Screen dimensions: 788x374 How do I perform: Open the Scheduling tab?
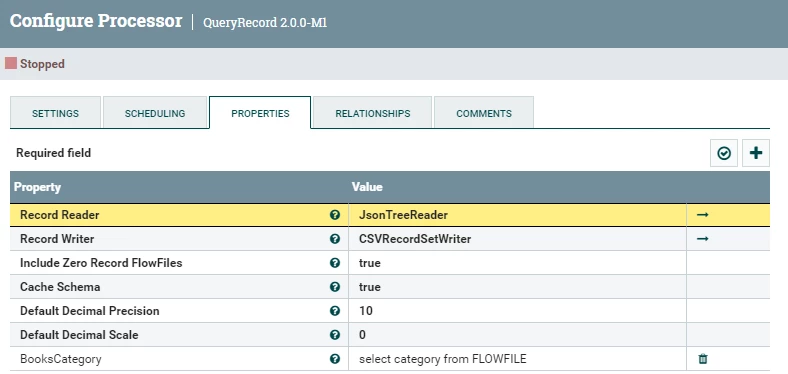pyautogui.click(x=155, y=113)
